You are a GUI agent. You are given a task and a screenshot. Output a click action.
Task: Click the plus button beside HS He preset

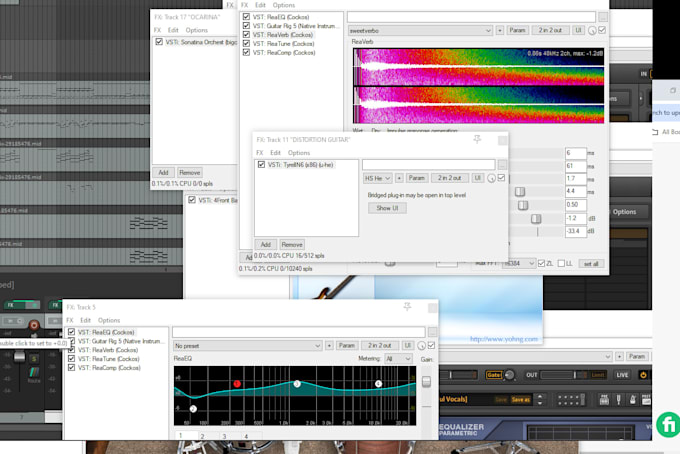coord(399,178)
